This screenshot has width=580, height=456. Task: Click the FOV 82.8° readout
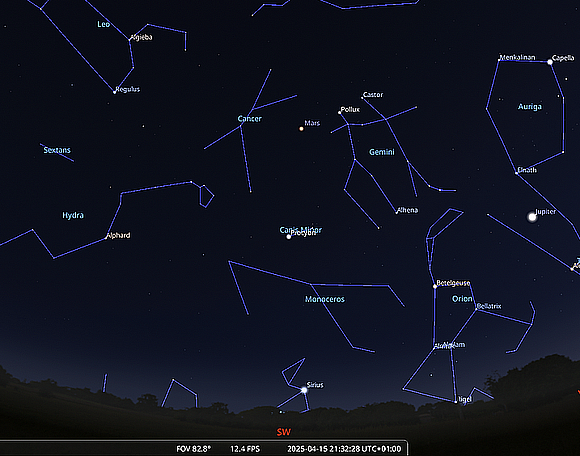click(x=193, y=449)
